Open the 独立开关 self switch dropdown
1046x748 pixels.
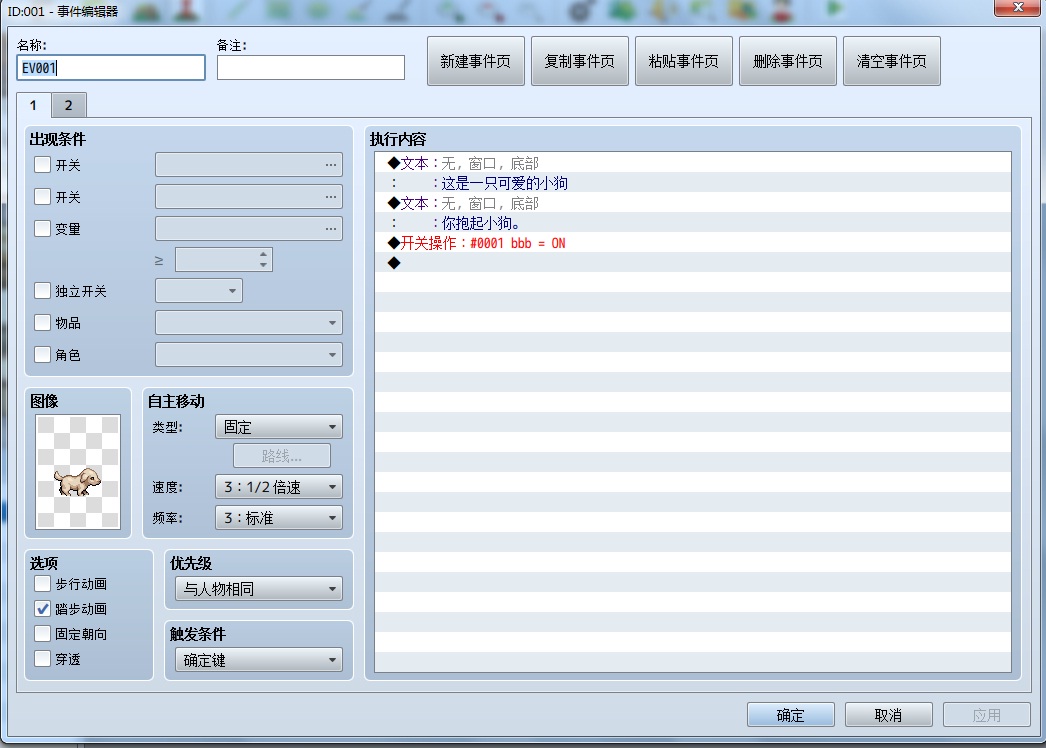coord(199,291)
